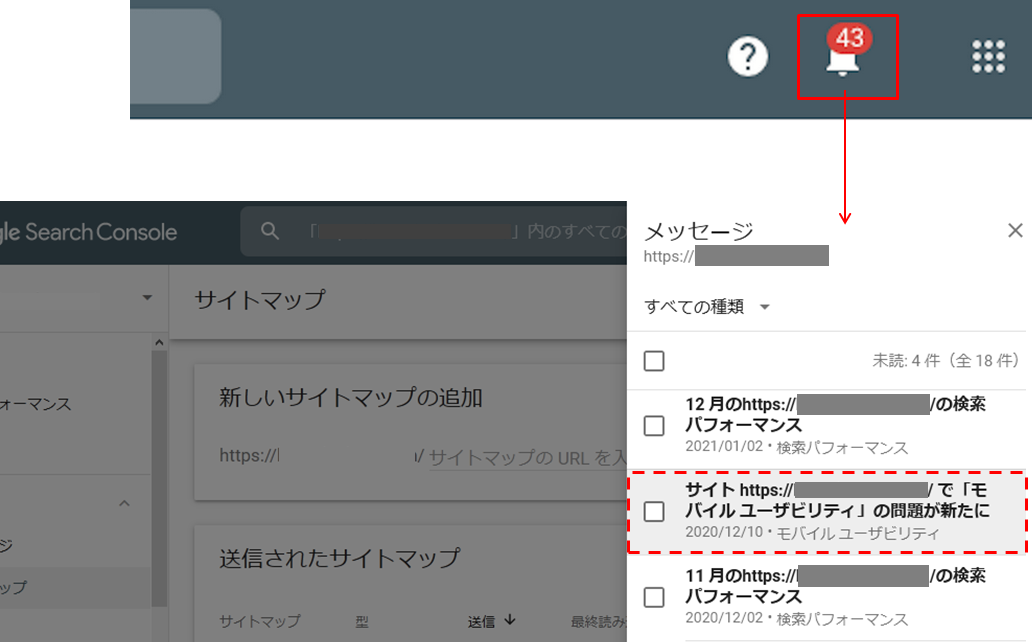Close the メッセージ panel
This screenshot has height=642, width=1032.
click(1015, 230)
